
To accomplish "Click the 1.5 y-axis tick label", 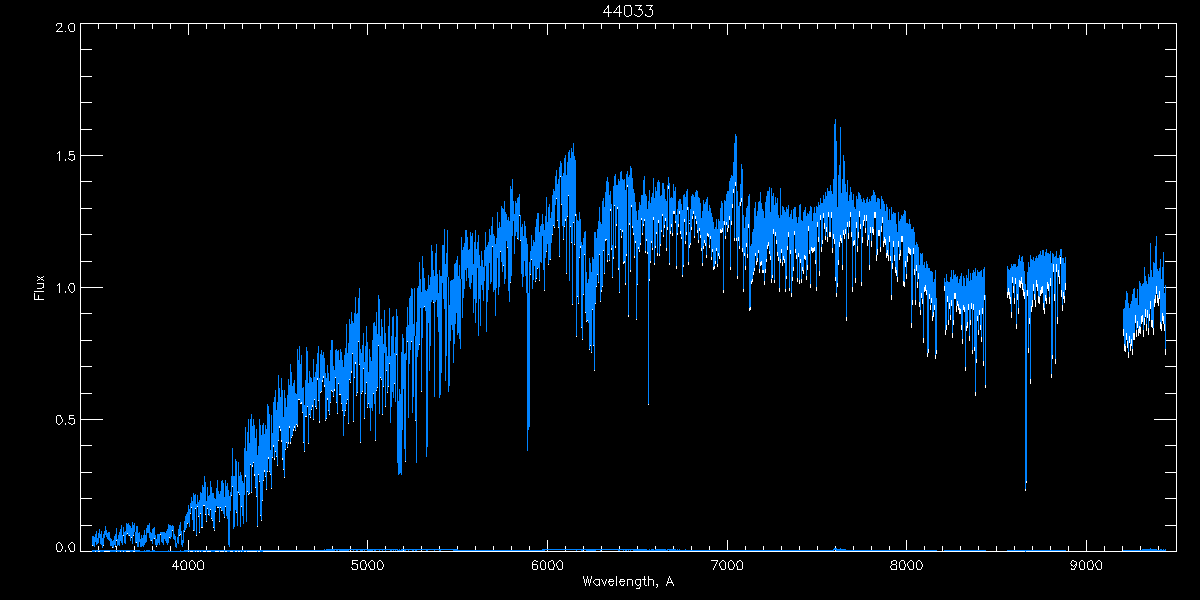I will tap(66, 157).
